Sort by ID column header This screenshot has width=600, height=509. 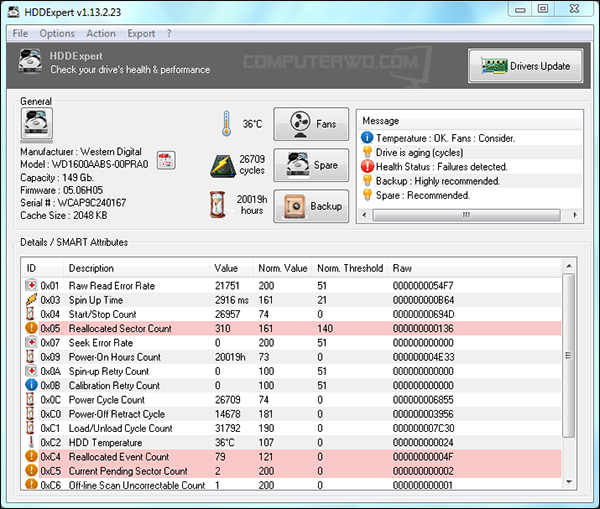click(42, 268)
